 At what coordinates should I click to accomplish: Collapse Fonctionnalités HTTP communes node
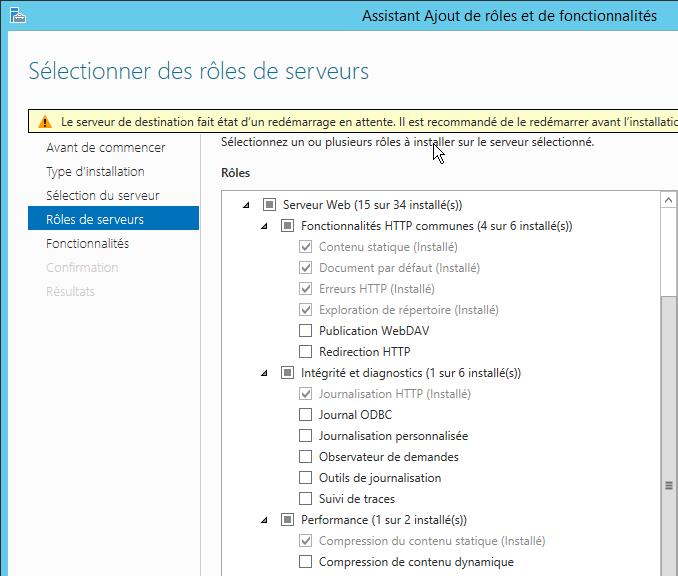coord(264,226)
